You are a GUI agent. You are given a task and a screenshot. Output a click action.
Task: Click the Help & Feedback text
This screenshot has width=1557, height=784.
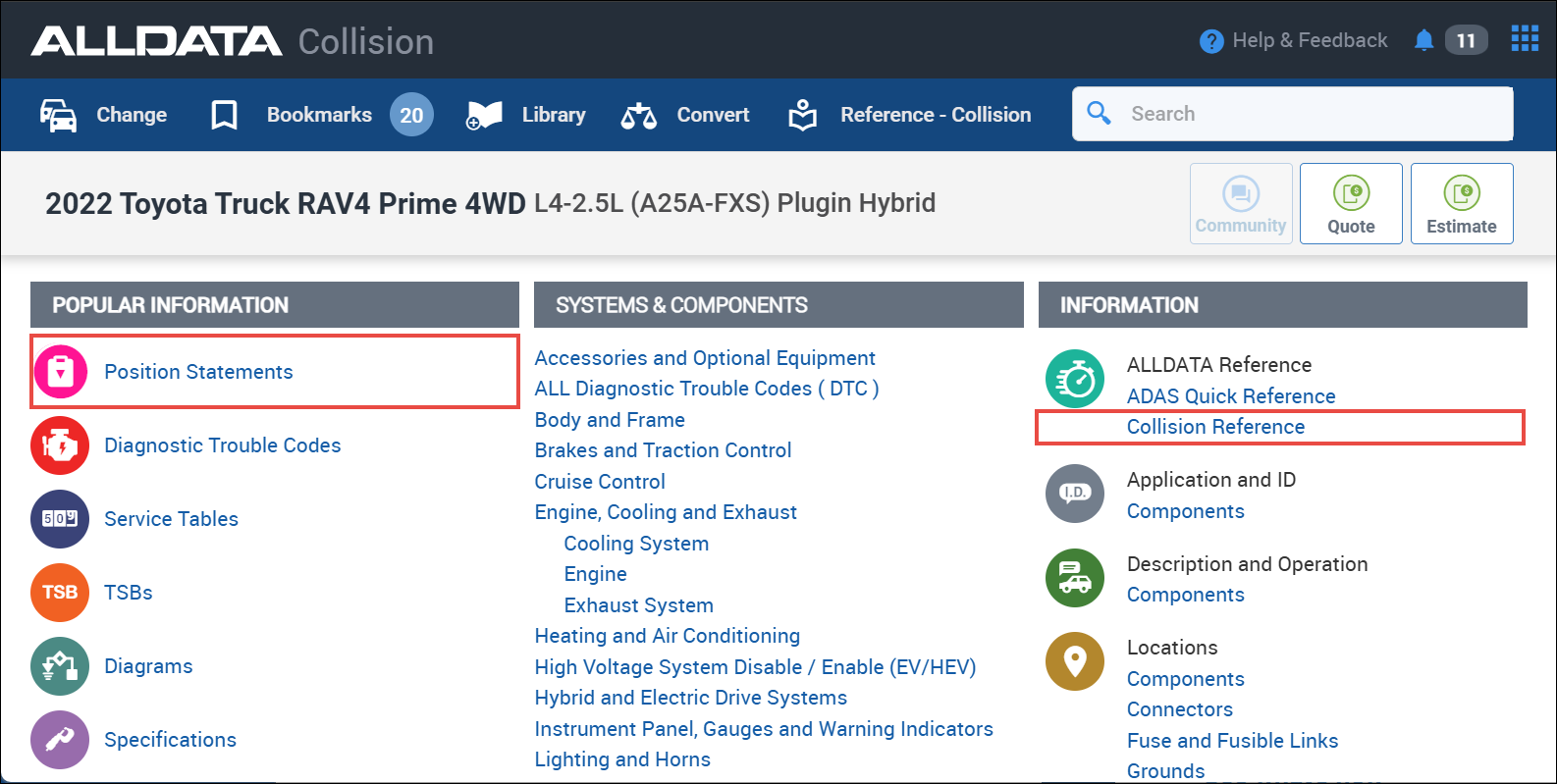1310,40
